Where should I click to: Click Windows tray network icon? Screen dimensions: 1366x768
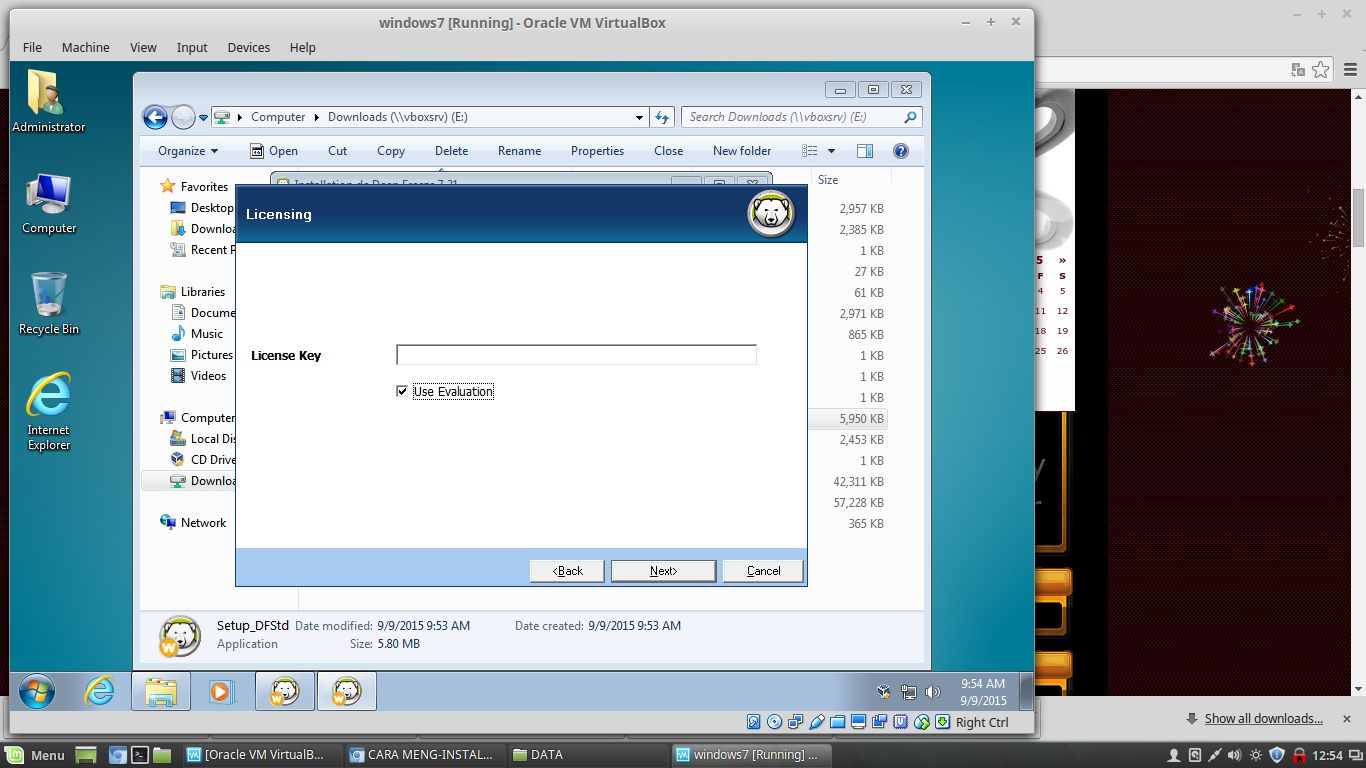[x=909, y=692]
